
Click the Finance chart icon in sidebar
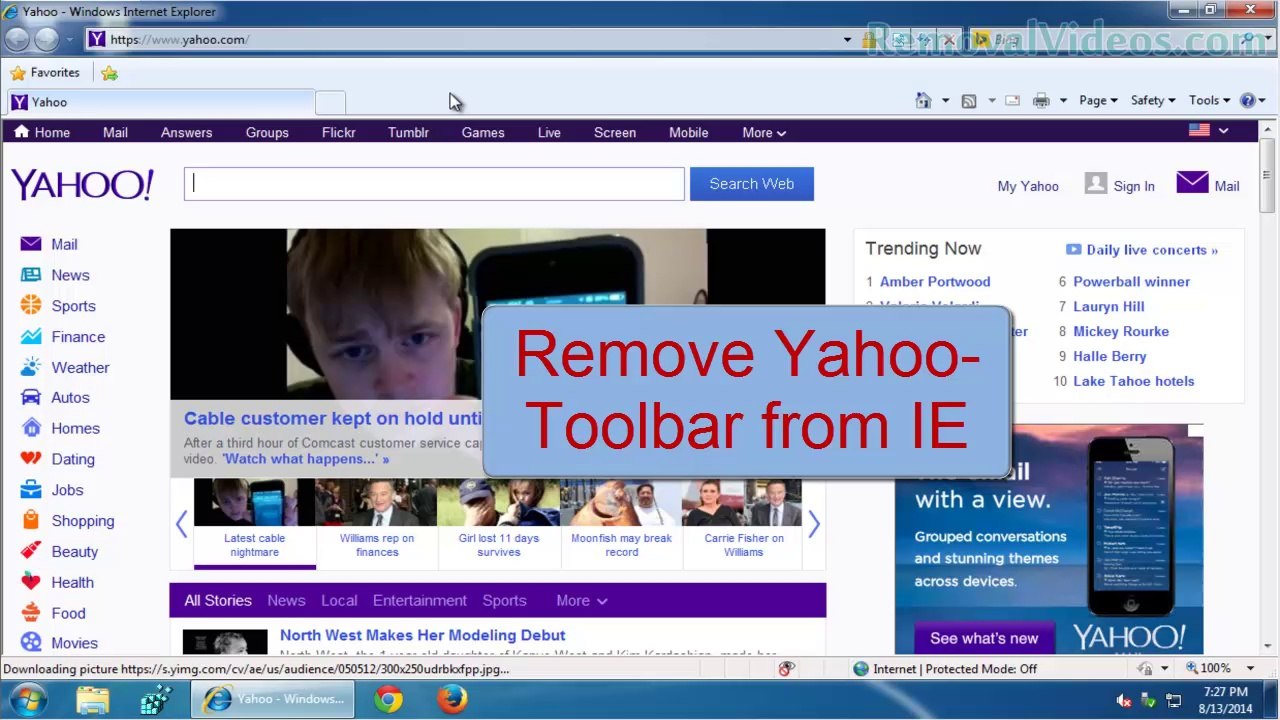tap(31, 337)
